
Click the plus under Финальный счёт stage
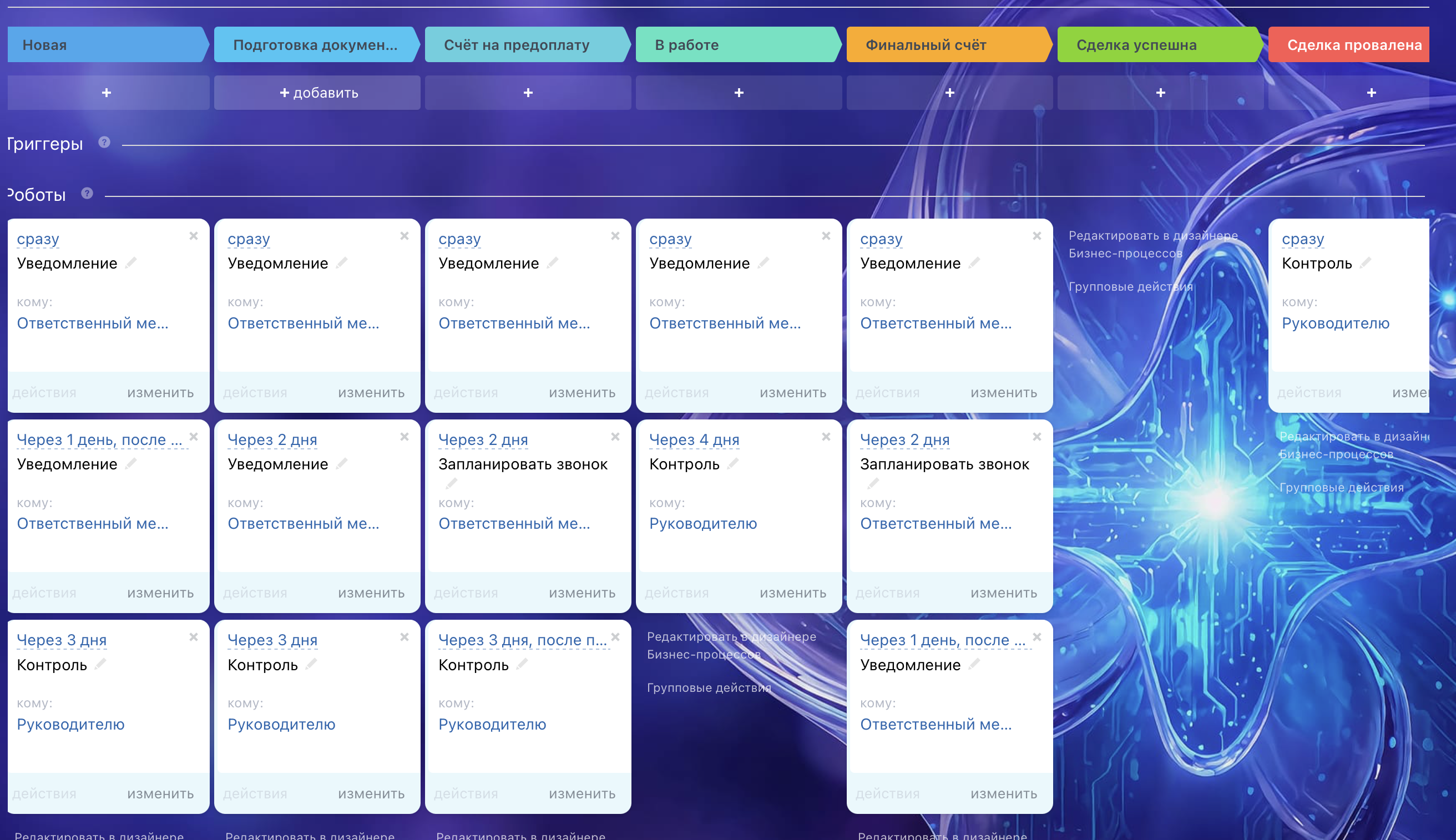pyautogui.click(x=950, y=92)
